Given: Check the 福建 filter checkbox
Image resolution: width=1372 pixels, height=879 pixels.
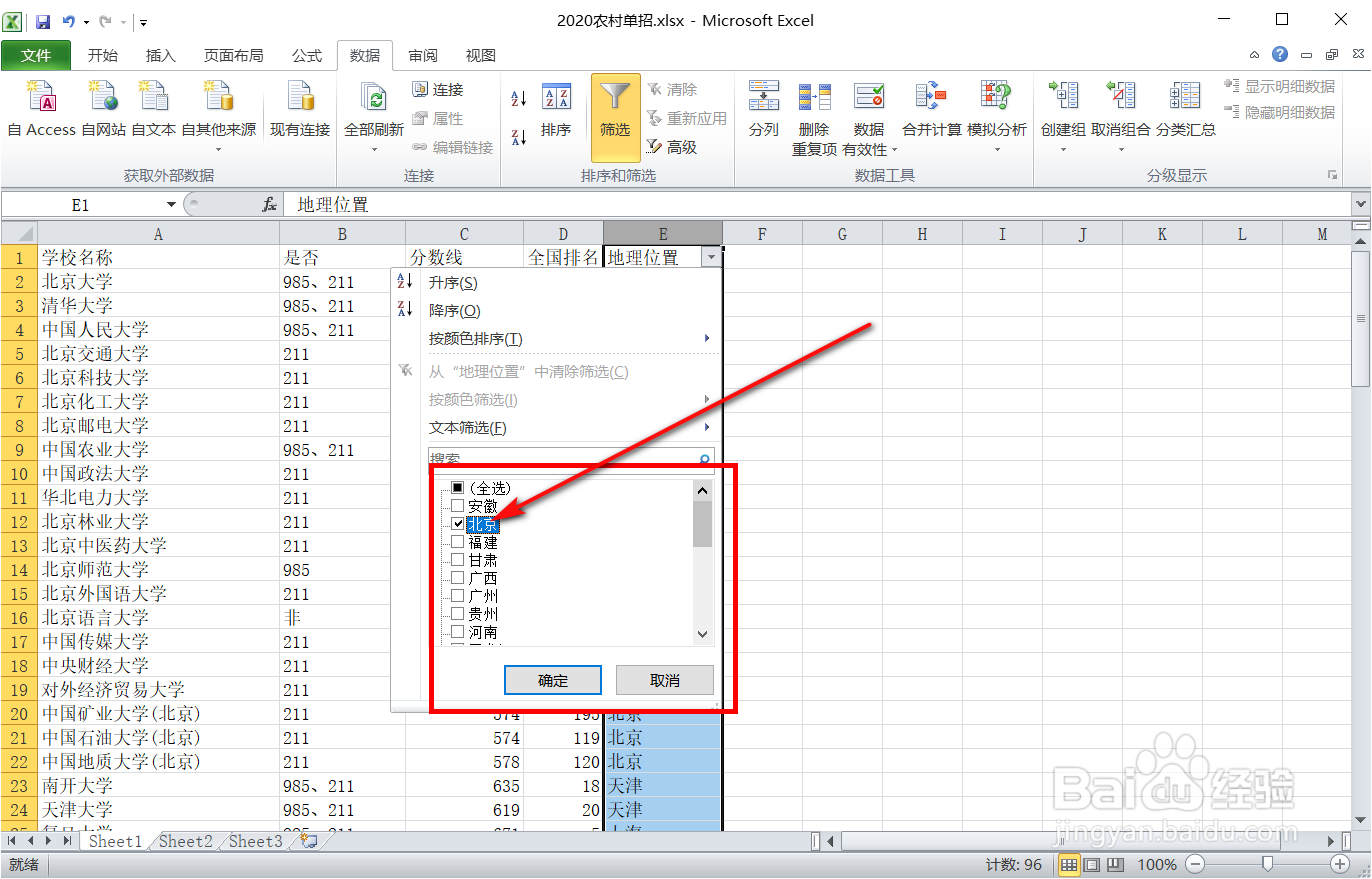Looking at the screenshot, I should [457, 542].
